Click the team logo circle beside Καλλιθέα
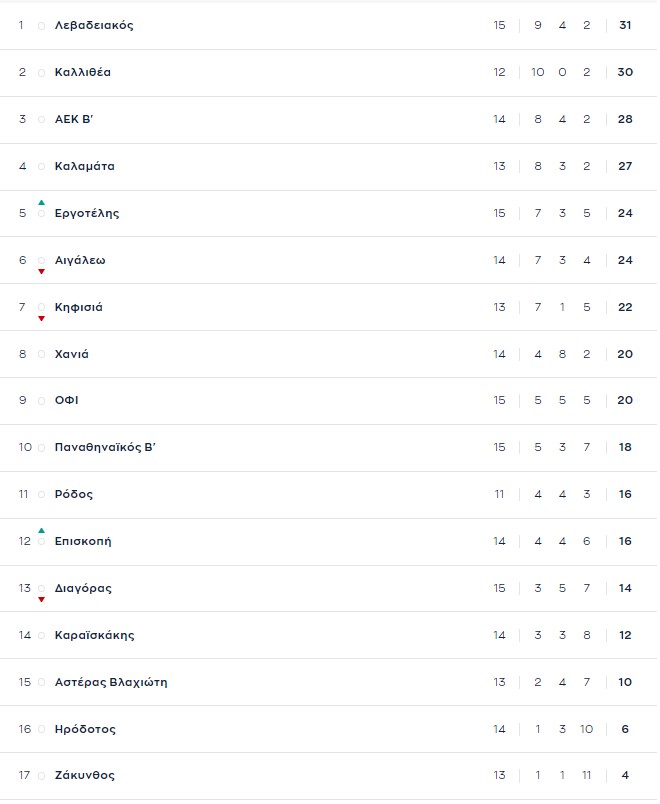 pyautogui.click(x=42, y=73)
